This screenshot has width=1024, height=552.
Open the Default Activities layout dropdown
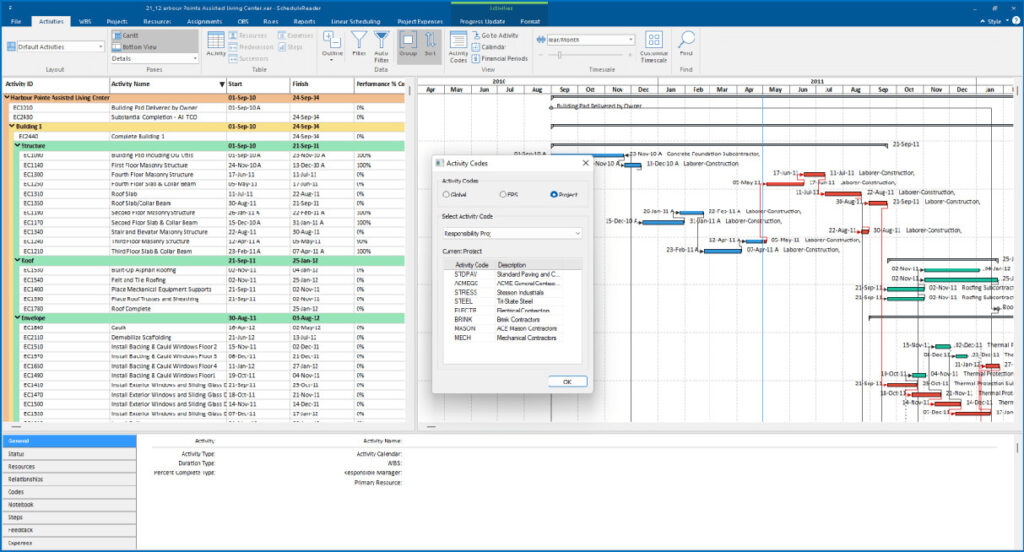pos(56,47)
